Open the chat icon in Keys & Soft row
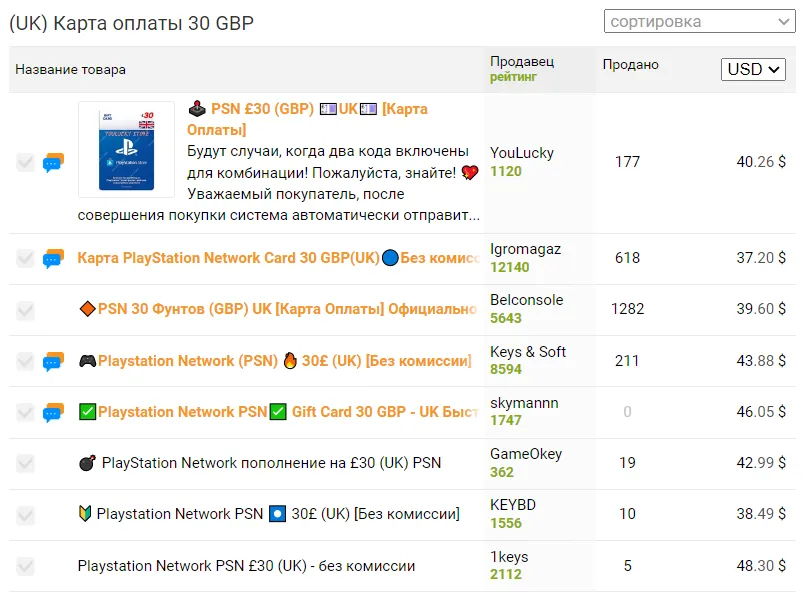 (53, 361)
